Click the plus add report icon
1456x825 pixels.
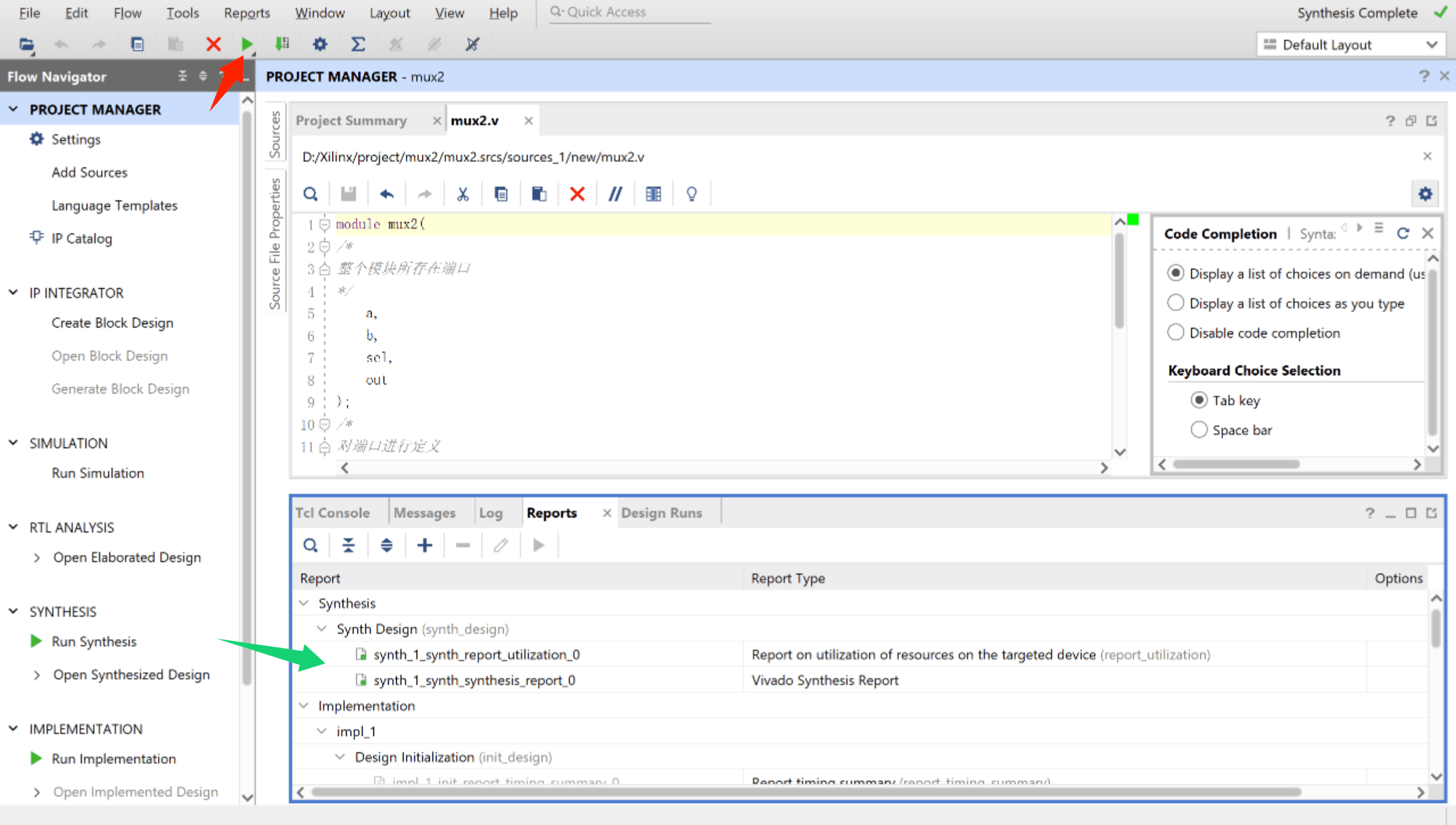pyautogui.click(x=424, y=545)
